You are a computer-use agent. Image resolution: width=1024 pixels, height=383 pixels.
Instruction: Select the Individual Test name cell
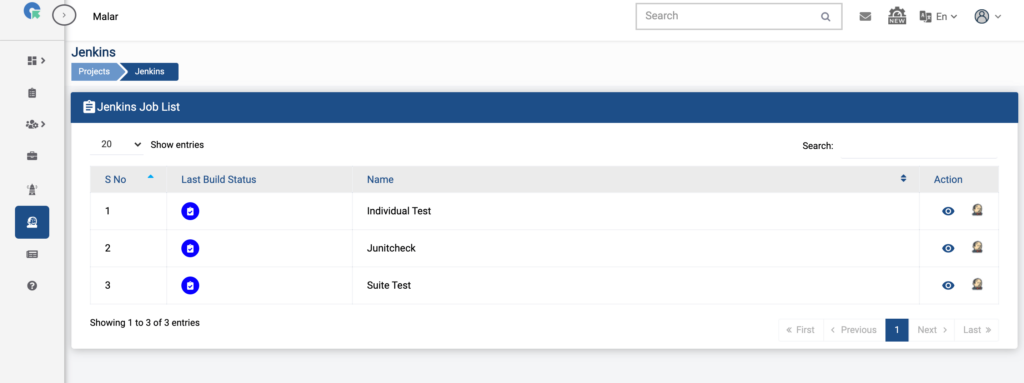(x=636, y=211)
